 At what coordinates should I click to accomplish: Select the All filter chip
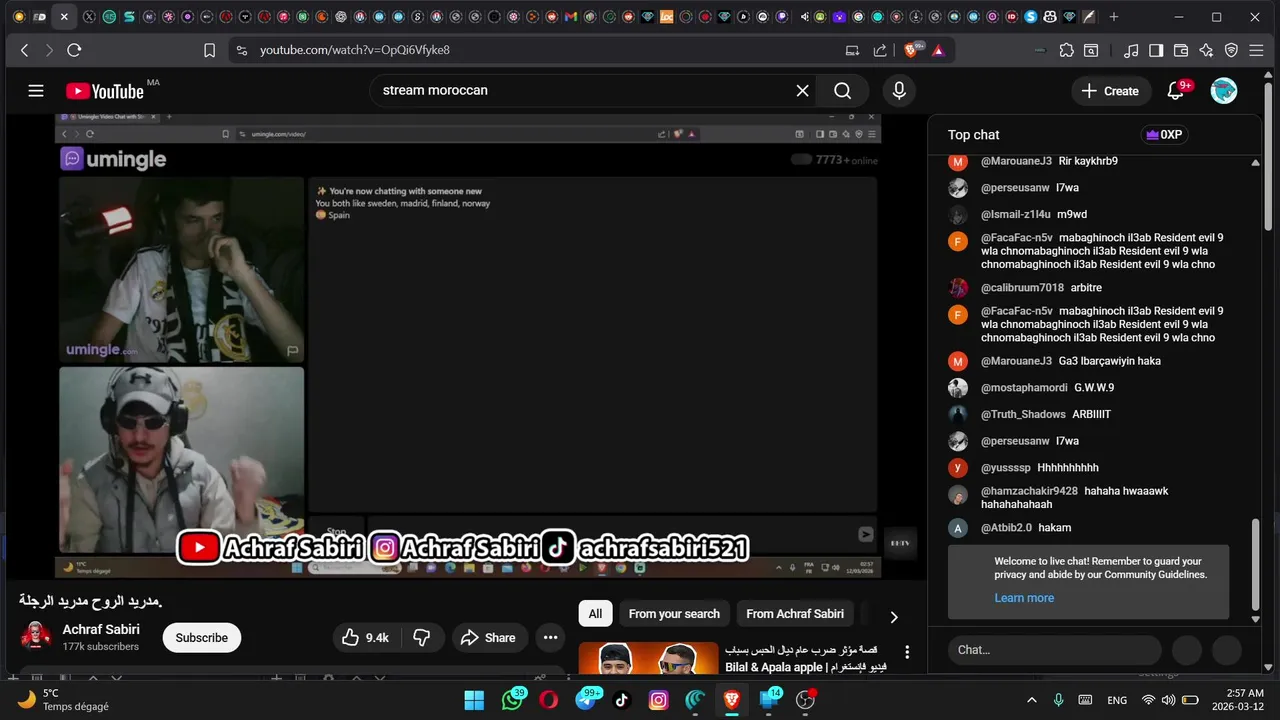(x=595, y=614)
